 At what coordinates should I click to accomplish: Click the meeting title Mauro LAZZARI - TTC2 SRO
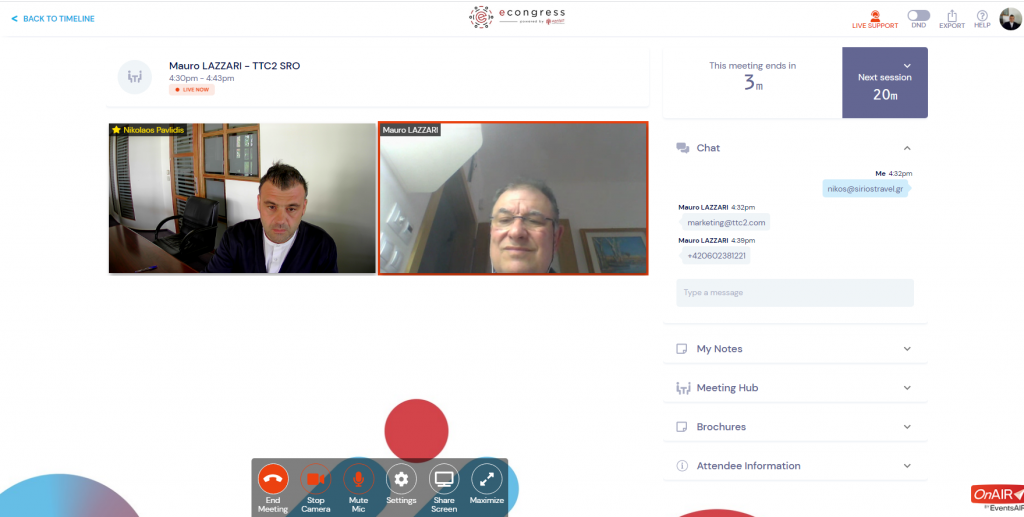point(234,66)
